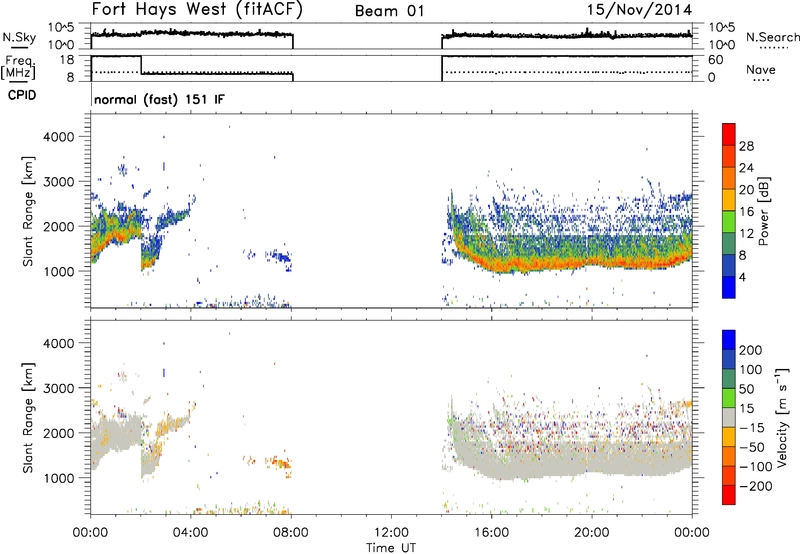Pick the red bottom segment of velocity colorbar
The image size is (800, 554).
(729, 495)
